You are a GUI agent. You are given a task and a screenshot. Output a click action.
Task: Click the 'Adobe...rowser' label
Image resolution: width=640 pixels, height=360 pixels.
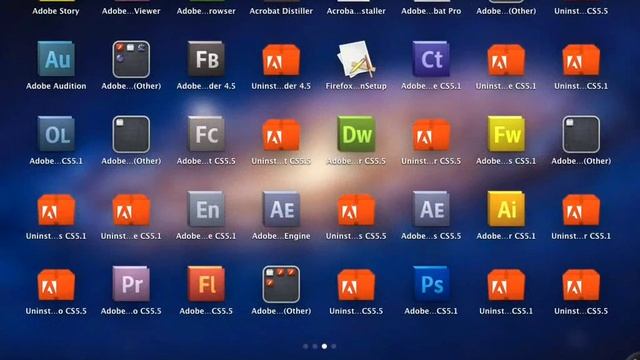[x=206, y=11]
